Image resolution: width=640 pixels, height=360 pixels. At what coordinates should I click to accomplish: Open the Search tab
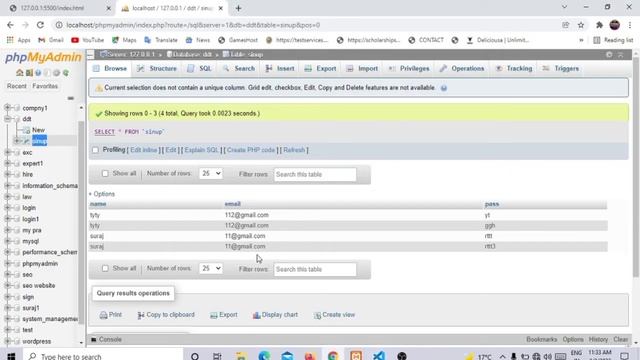[239, 69]
